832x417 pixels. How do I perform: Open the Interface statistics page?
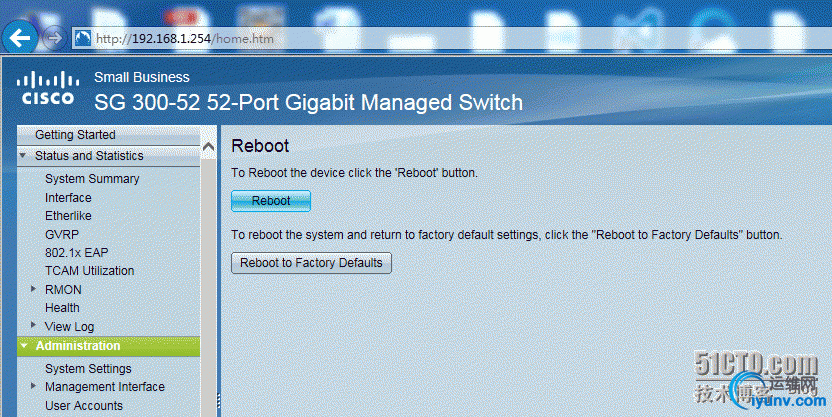tap(68, 197)
